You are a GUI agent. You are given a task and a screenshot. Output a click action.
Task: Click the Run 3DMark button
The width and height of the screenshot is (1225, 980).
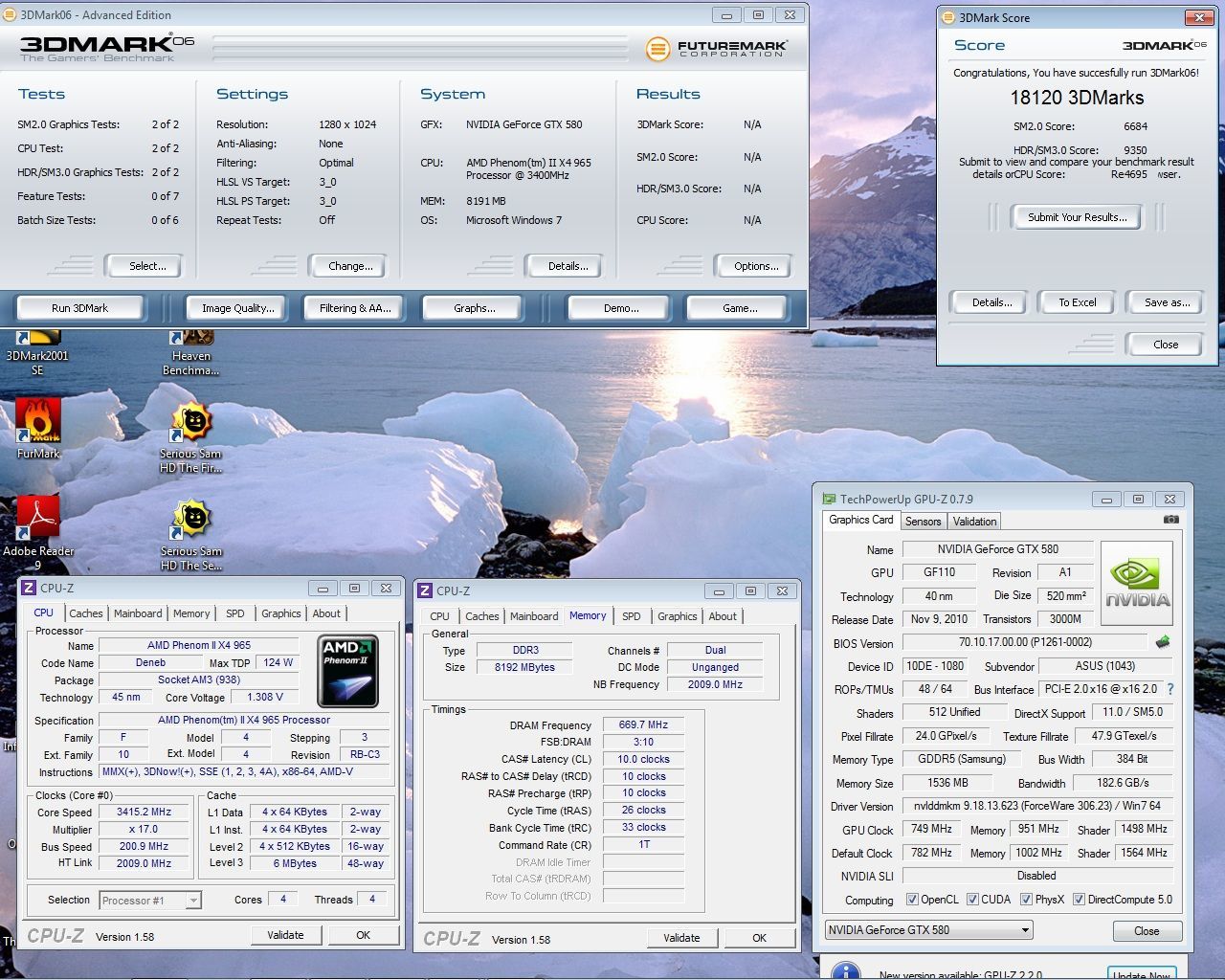[80, 308]
